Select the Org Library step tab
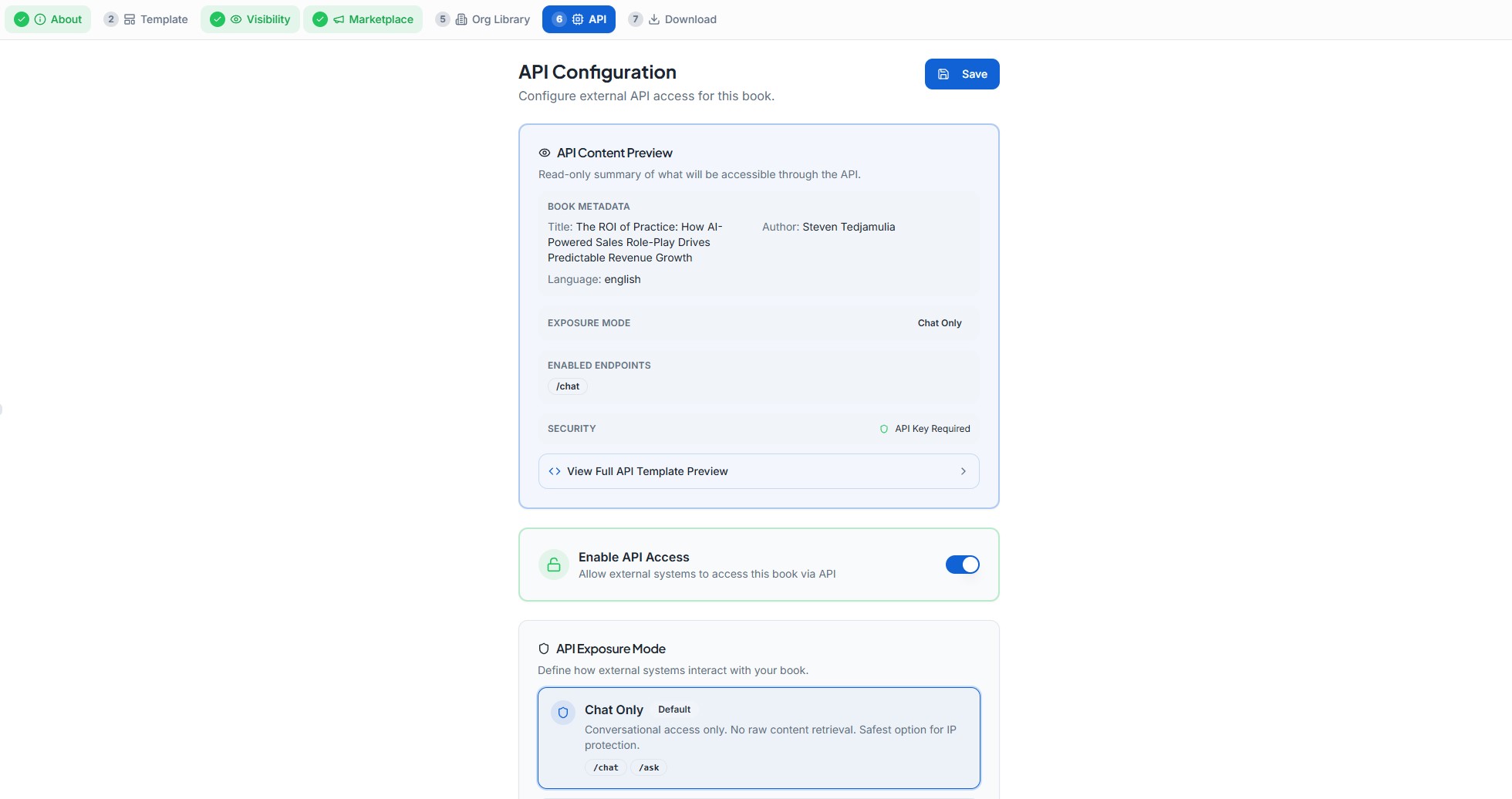The image size is (1512, 799). [483, 19]
